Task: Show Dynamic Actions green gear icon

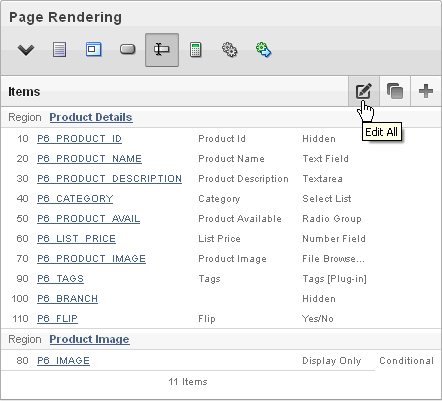Action: point(263,50)
